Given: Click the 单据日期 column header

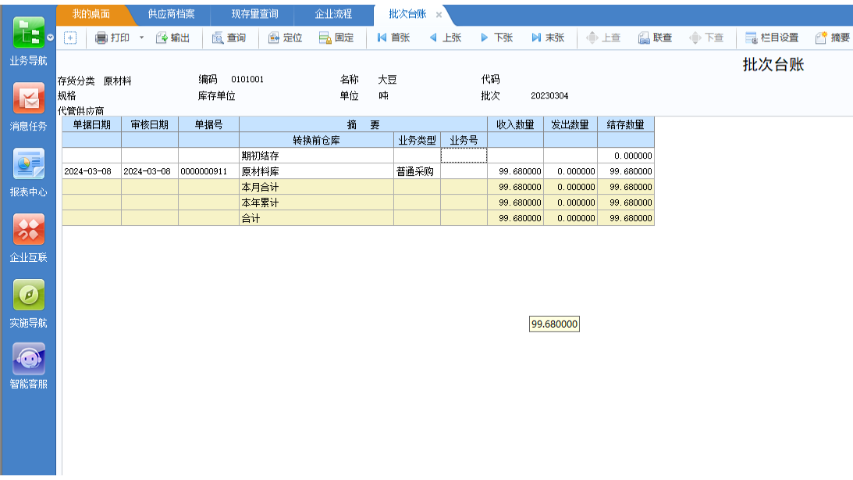Looking at the screenshot, I should coord(92,125).
